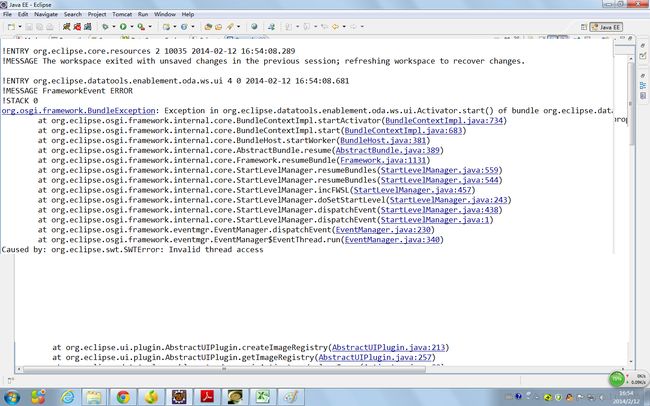Click the New Server wizard icon
Image resolution: width=650 pixels, height=406 pixels.
(x=166, y=27)
